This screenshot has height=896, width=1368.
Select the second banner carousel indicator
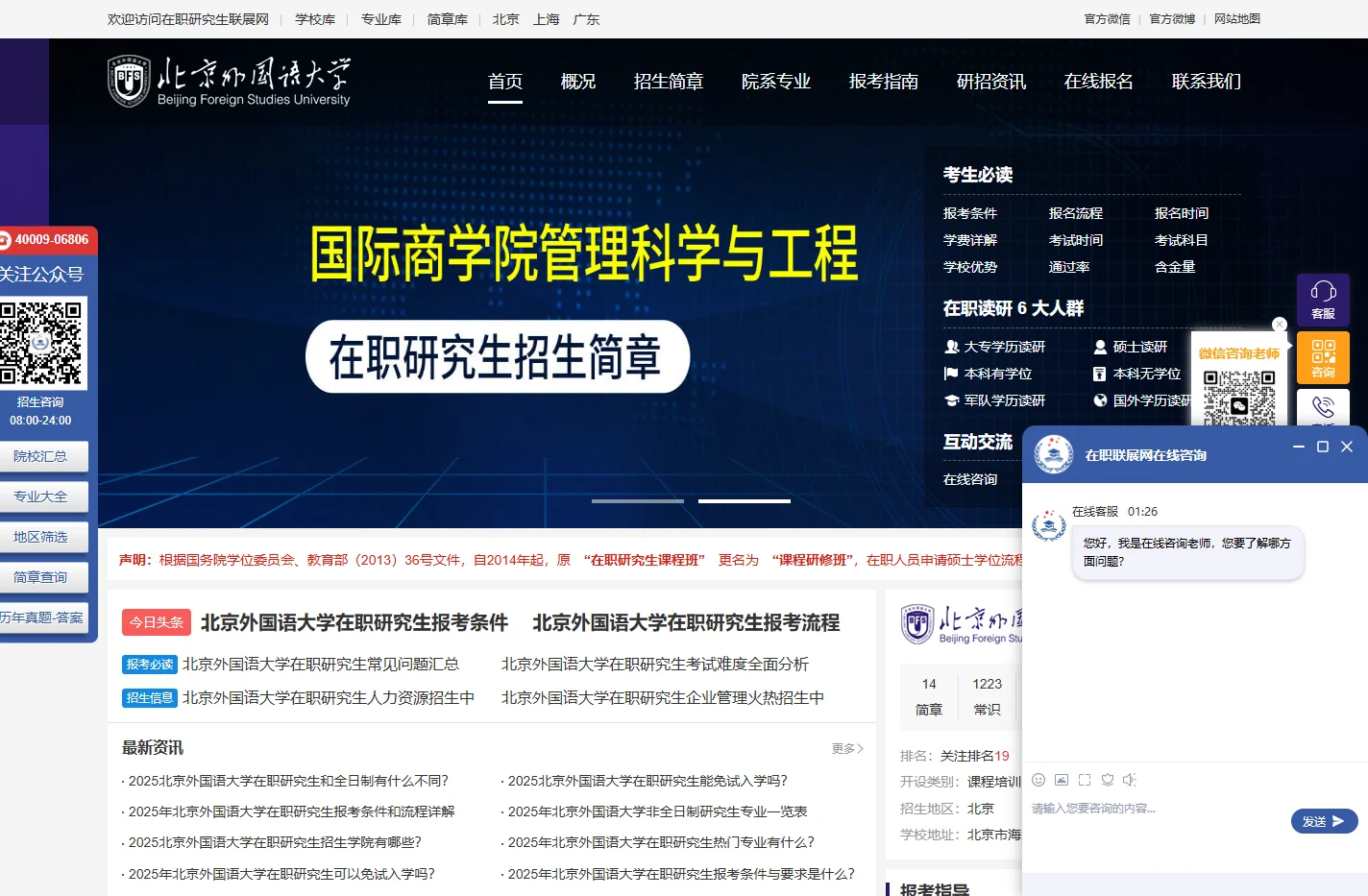tap(745, 501)
